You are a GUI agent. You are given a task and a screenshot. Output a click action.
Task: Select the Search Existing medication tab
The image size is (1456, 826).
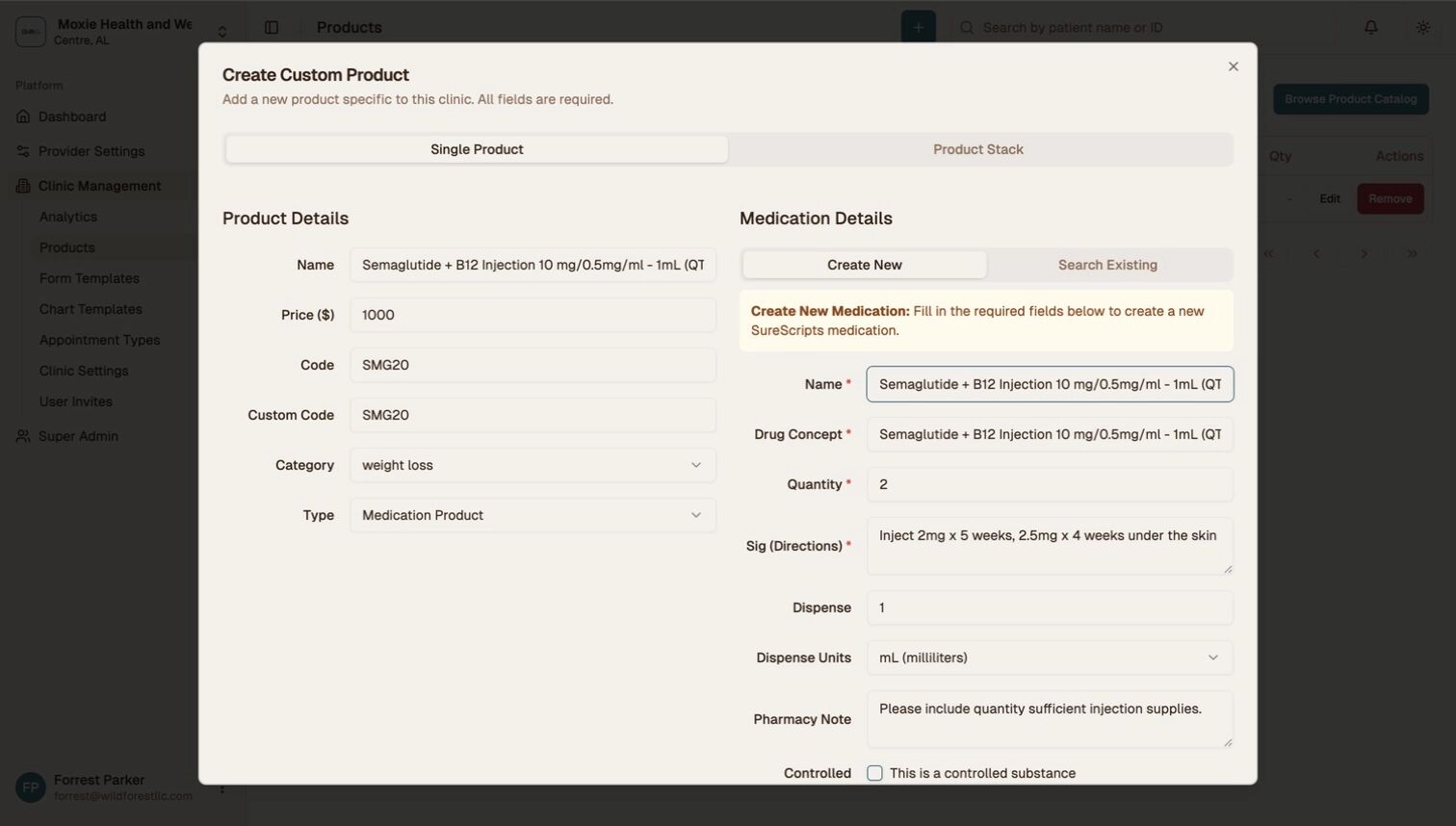[1108, 265]
